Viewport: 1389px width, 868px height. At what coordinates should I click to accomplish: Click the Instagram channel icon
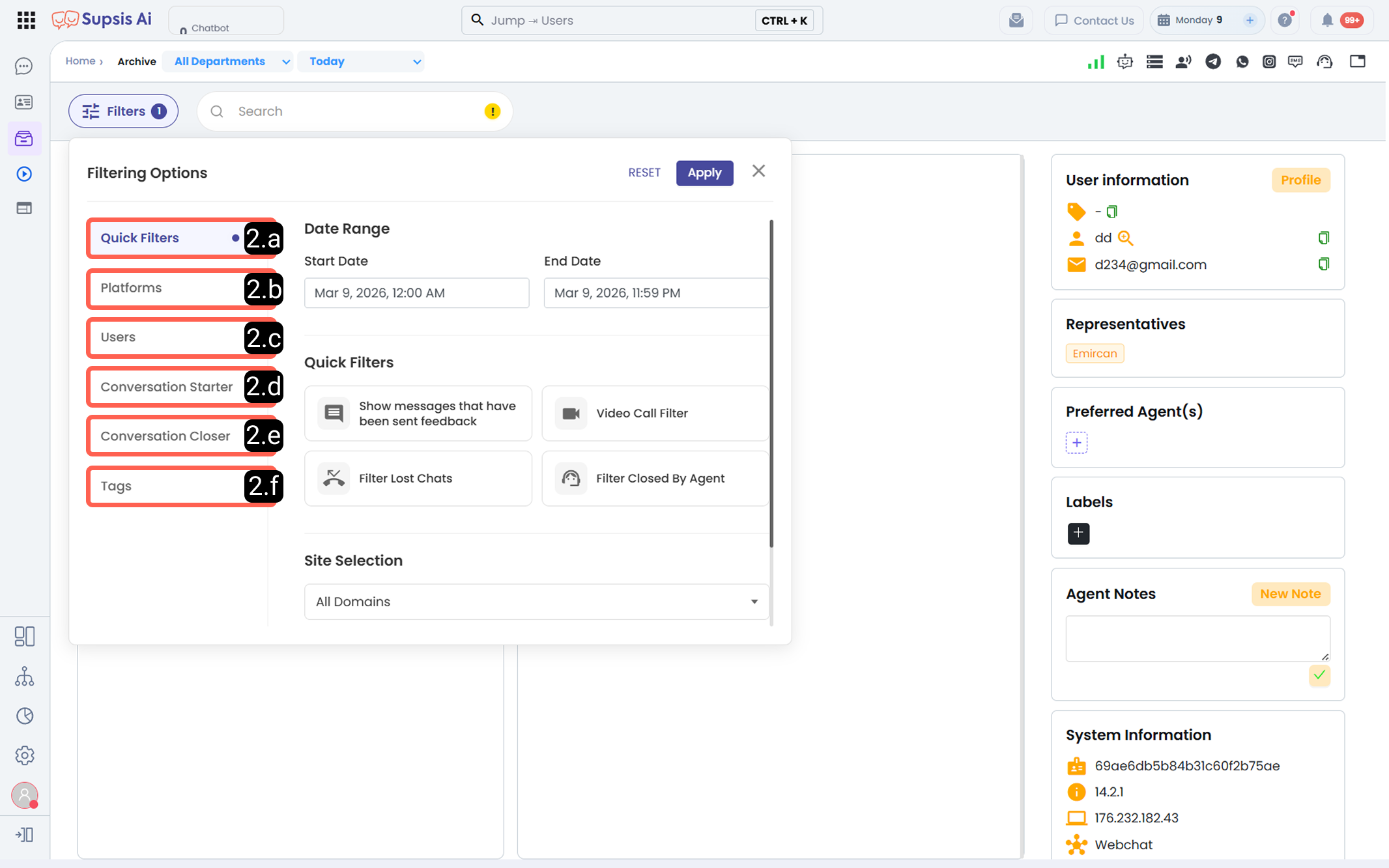(x=1269, y=62)
